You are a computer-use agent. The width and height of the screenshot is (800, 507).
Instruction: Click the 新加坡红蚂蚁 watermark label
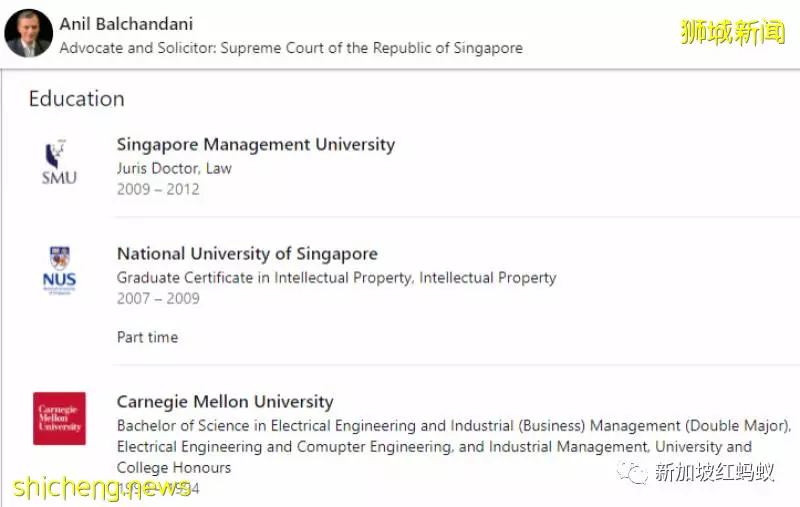714,473
